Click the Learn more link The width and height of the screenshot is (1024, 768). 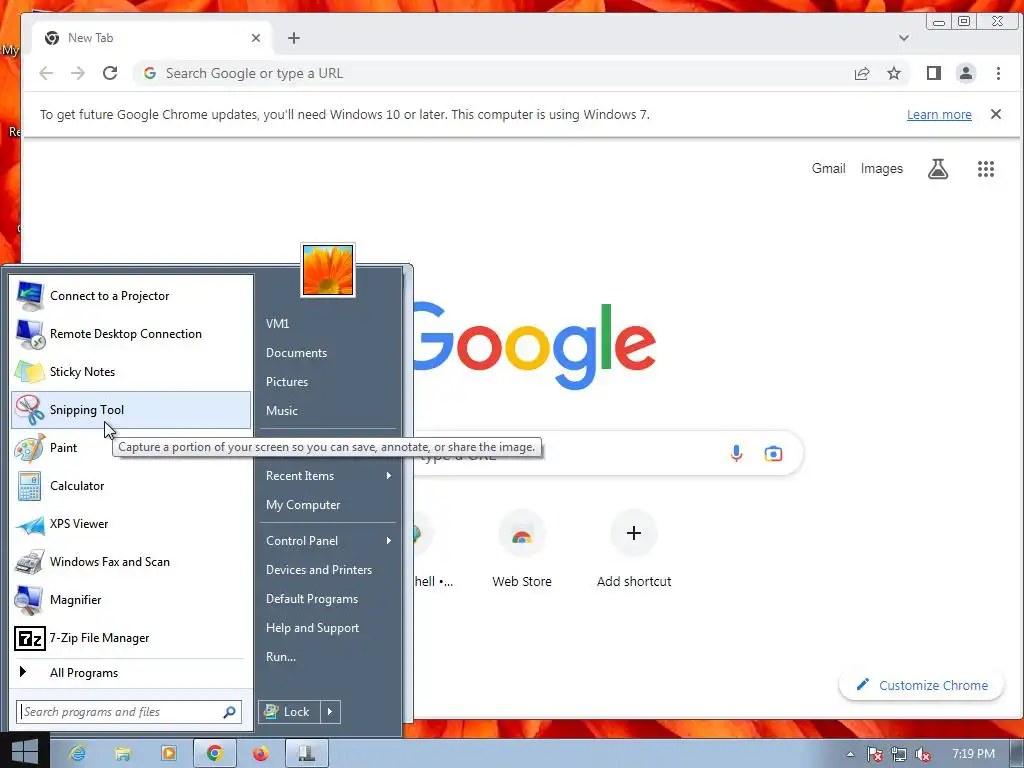tap(939, 114)
